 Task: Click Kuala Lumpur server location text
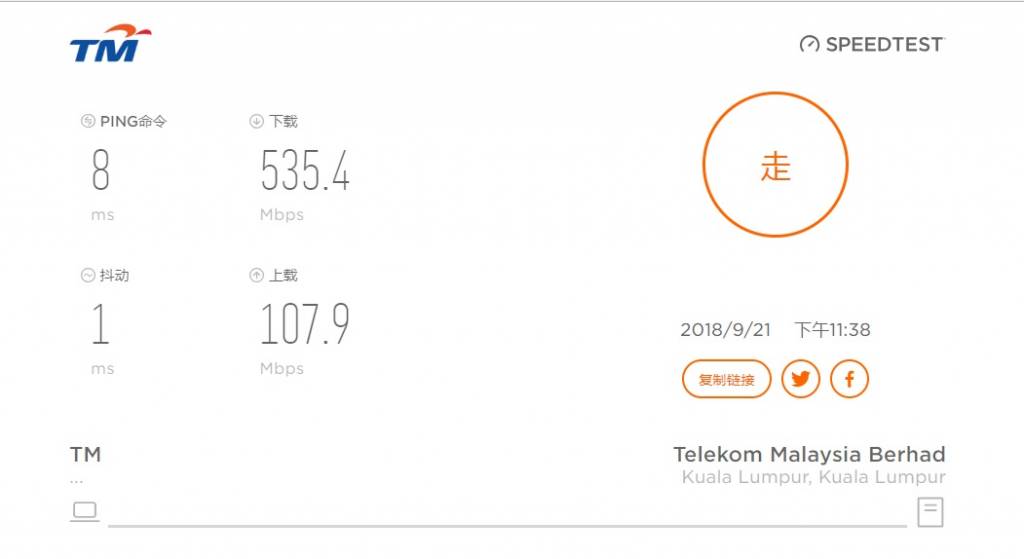click(x=813, y=477)
